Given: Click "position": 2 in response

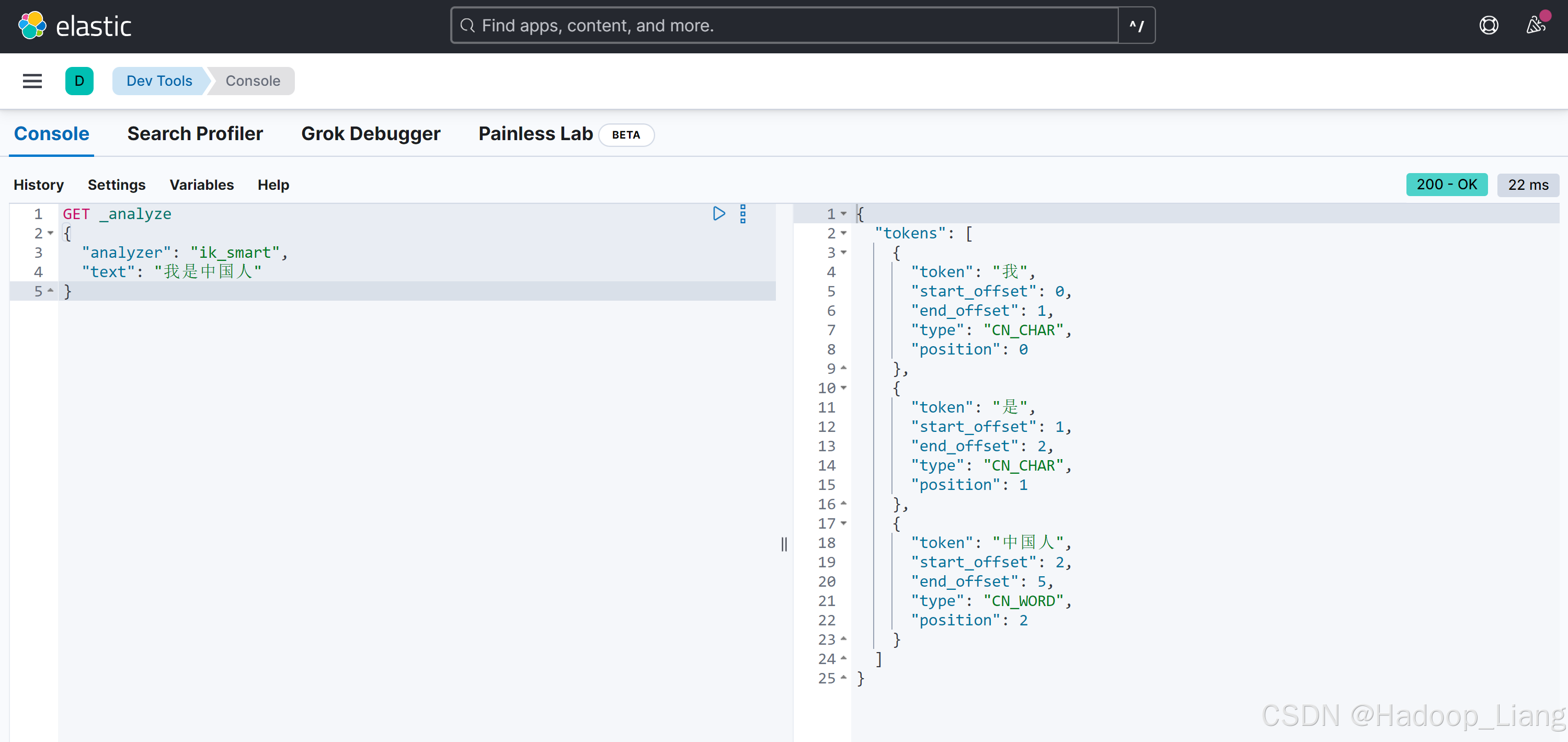Looking at the screenshot, I should [969, 620].
